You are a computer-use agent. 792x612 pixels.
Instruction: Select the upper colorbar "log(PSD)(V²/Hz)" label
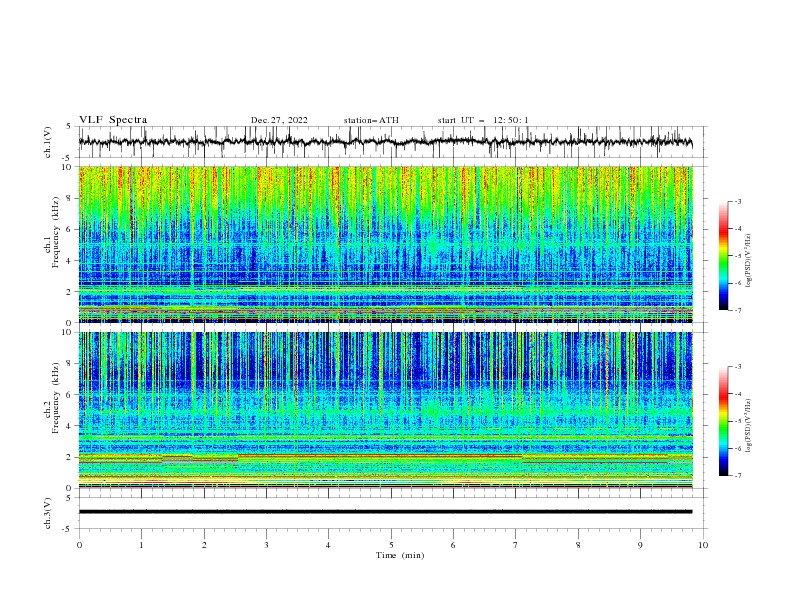coord(748,261)
